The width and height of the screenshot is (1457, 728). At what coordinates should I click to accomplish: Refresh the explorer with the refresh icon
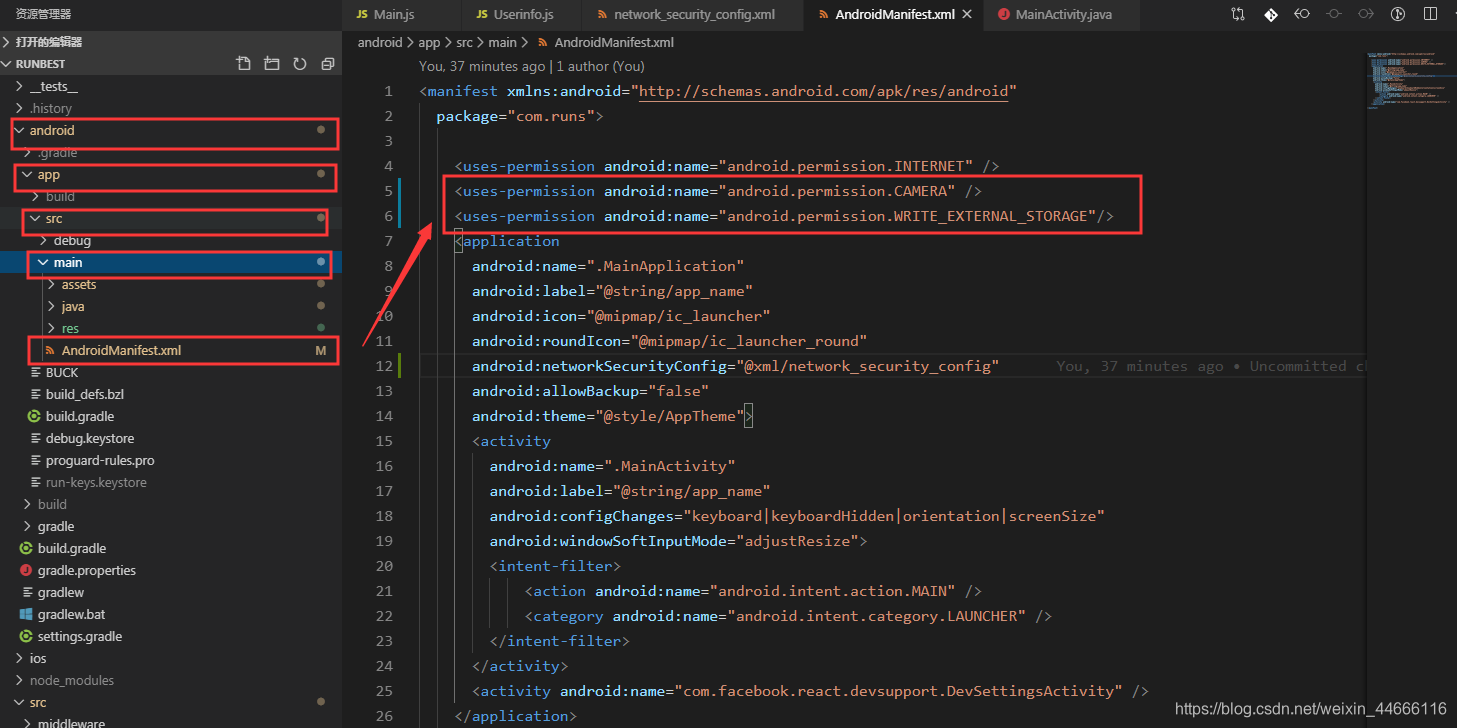299,64
